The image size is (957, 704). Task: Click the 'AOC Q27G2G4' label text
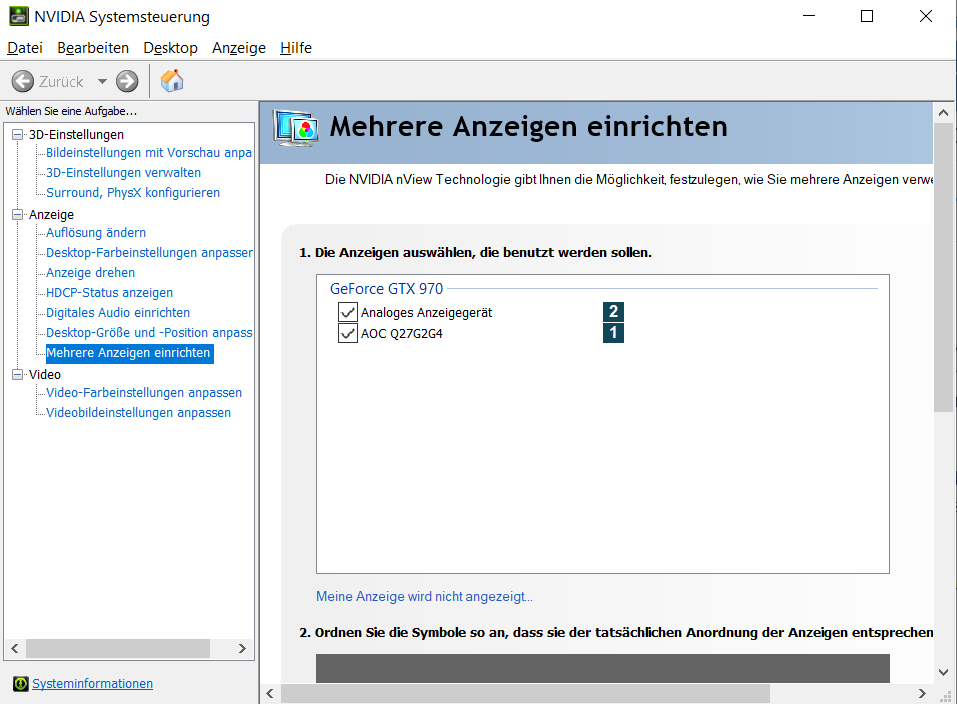[402, 334]
